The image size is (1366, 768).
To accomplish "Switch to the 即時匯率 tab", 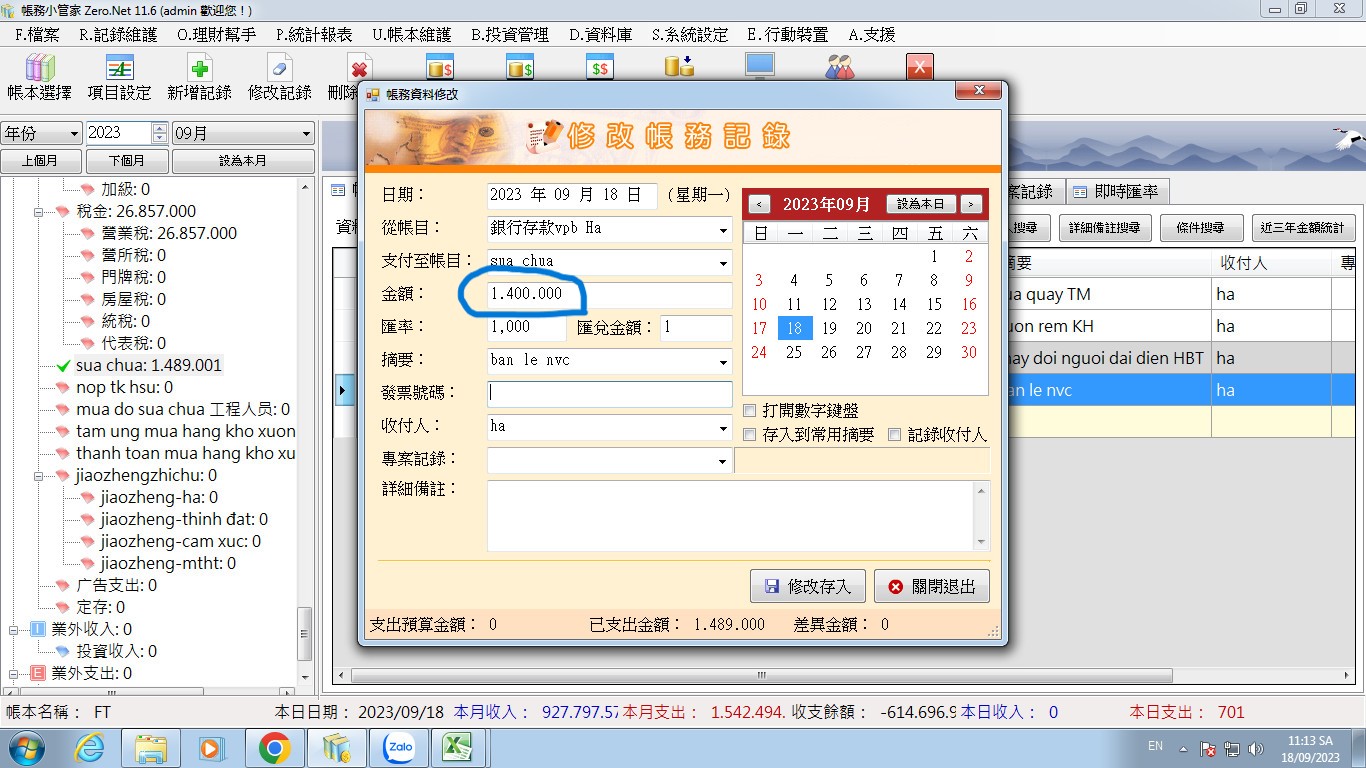I will [1116, 191].
